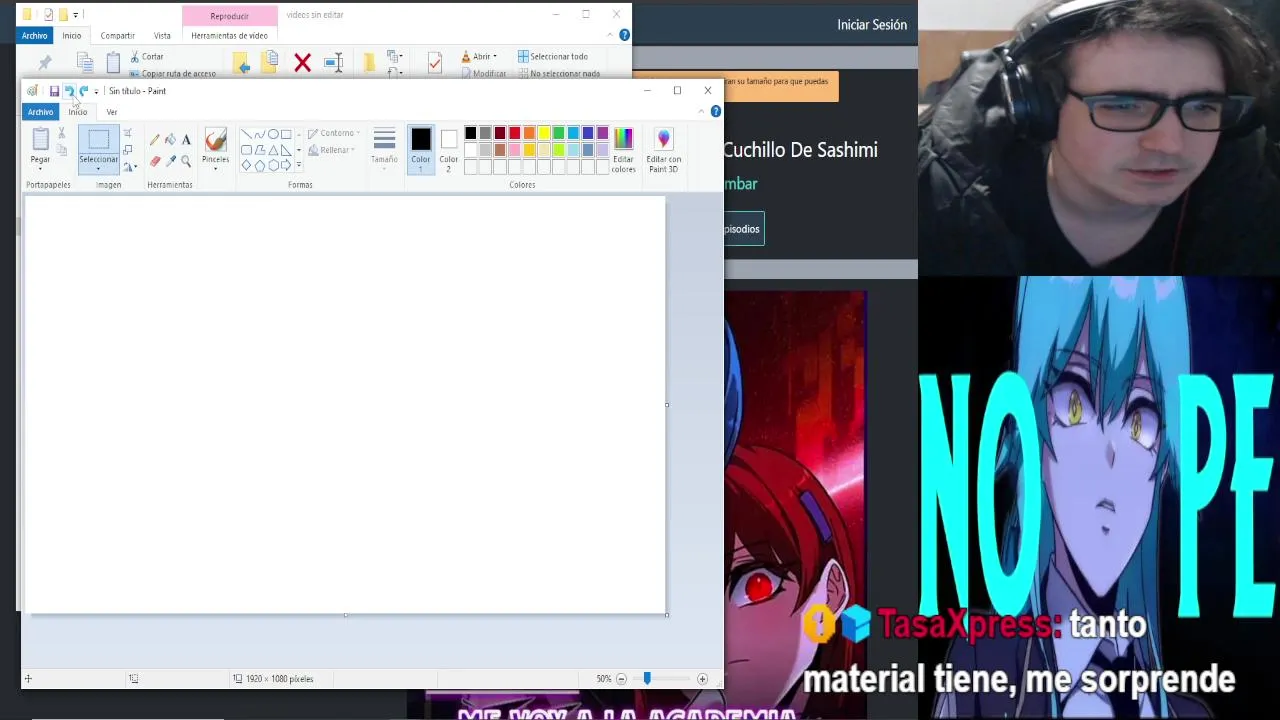Pick the triangle shape in Formas
Image resolution: width=1280 pixels, height=720 pixels.
tap(273, 150)
